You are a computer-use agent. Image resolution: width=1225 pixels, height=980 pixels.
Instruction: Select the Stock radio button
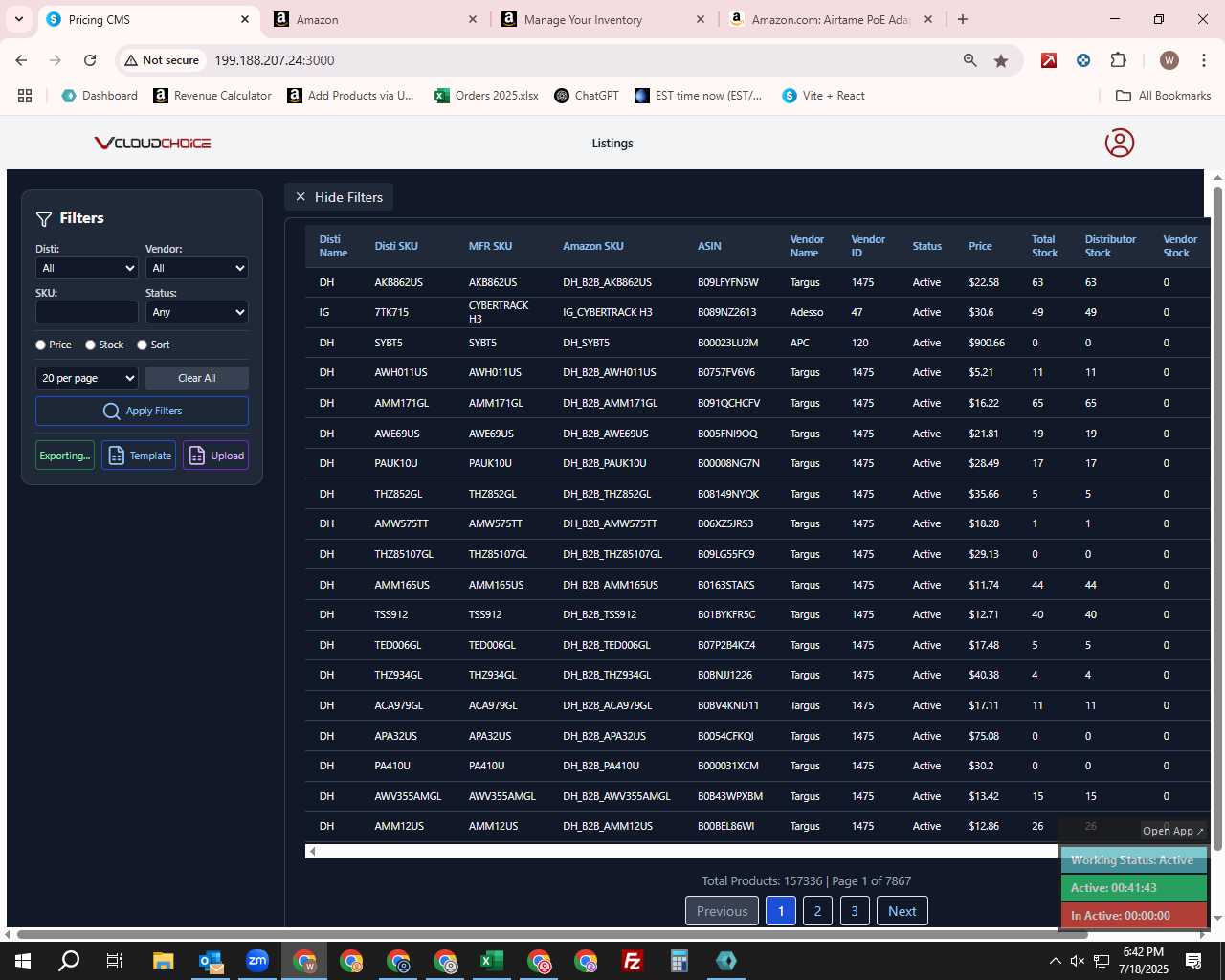(90, 345)
